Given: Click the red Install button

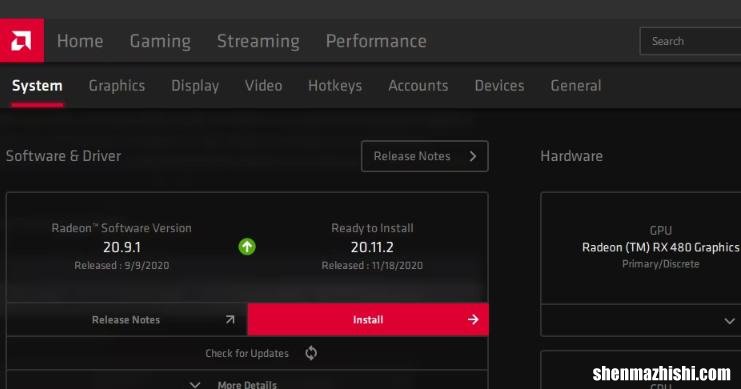Looking at the screenshot, I should (x=368, y=320).
